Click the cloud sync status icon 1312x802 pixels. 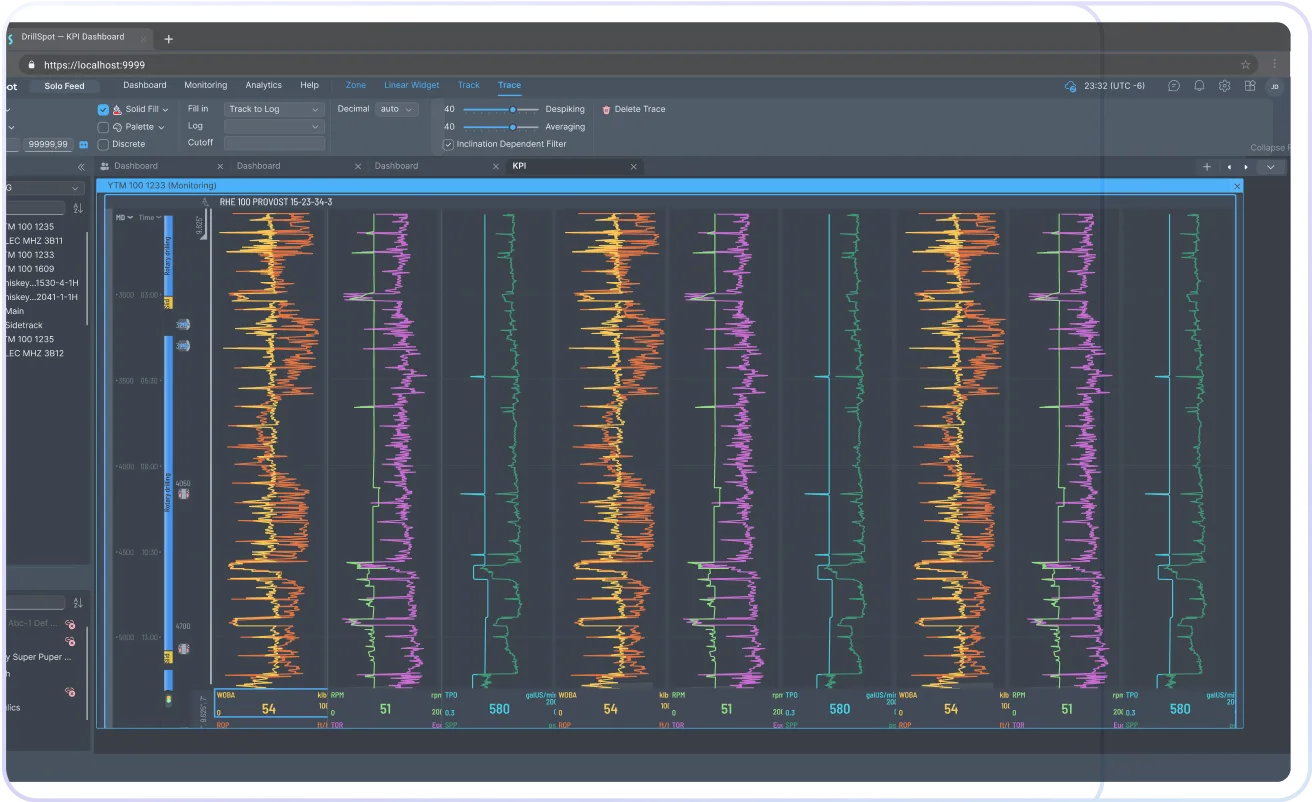(1071, 86)
